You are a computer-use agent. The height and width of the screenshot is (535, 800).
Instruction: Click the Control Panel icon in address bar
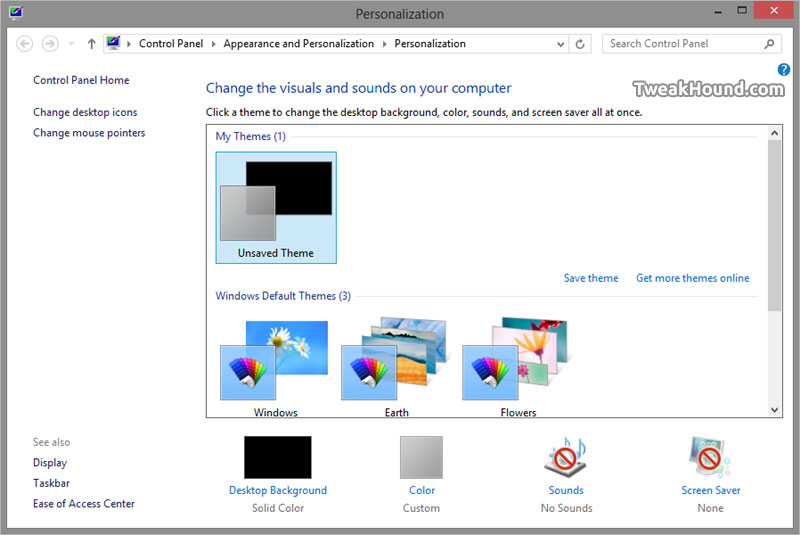pyautogui.click(x=113, y=43)
